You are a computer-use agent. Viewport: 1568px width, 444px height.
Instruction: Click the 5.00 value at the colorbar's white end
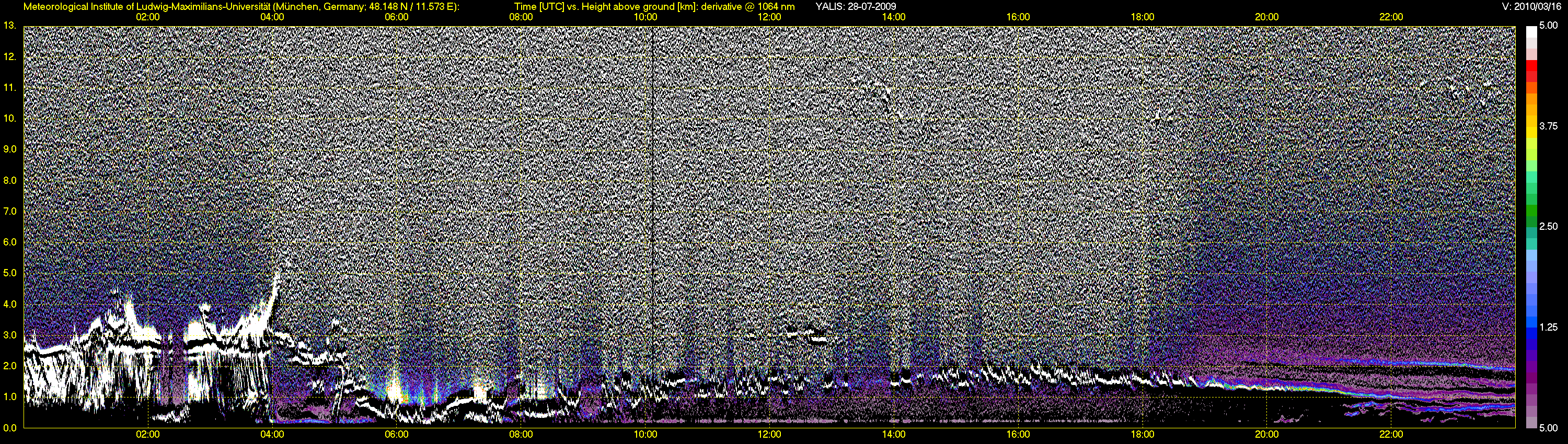pyautogui.click(x=1548, y=26)
